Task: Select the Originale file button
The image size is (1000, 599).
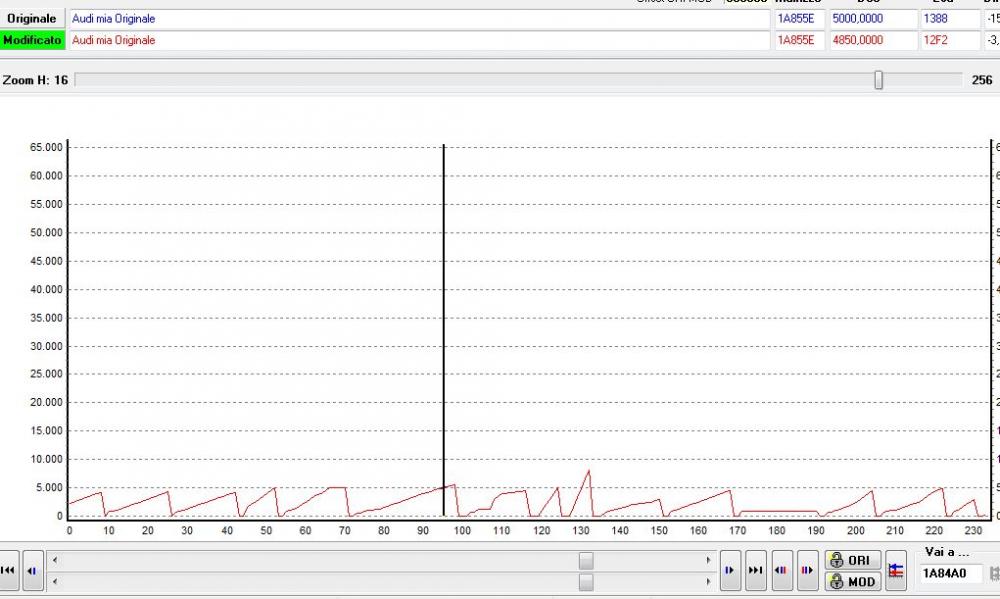Action: coord(33,19)
